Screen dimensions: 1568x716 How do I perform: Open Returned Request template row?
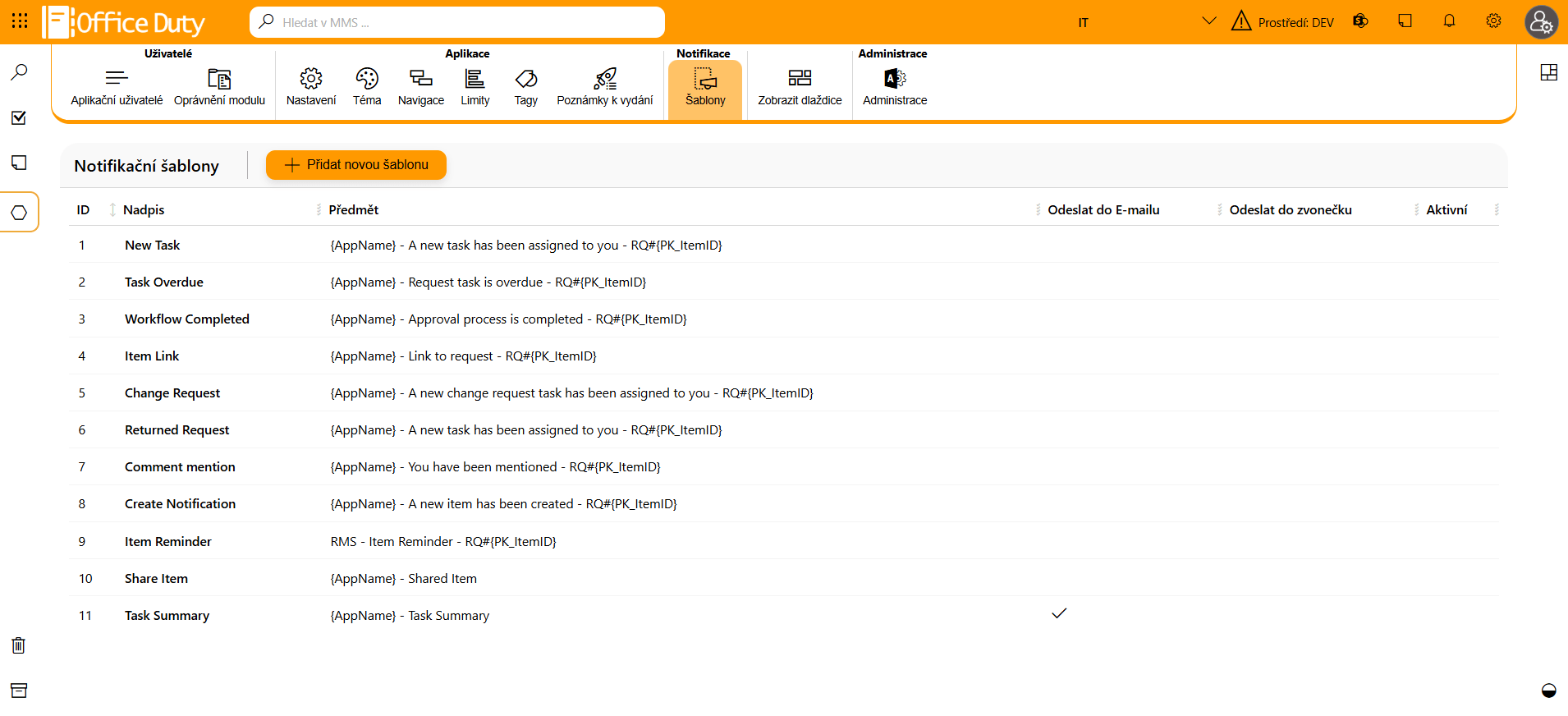point(784,429)
